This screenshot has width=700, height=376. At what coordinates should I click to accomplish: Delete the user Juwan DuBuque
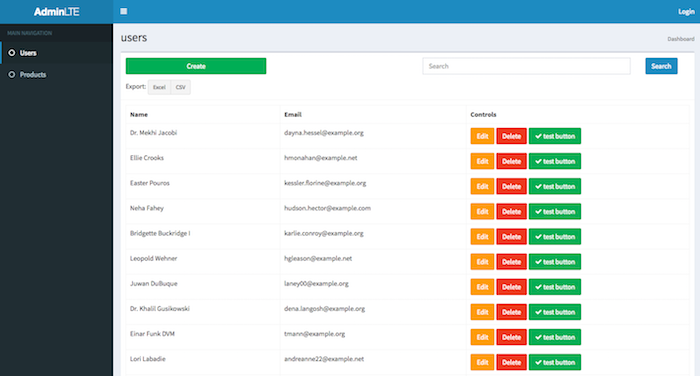pyautogui.click(x=512, y=287)
